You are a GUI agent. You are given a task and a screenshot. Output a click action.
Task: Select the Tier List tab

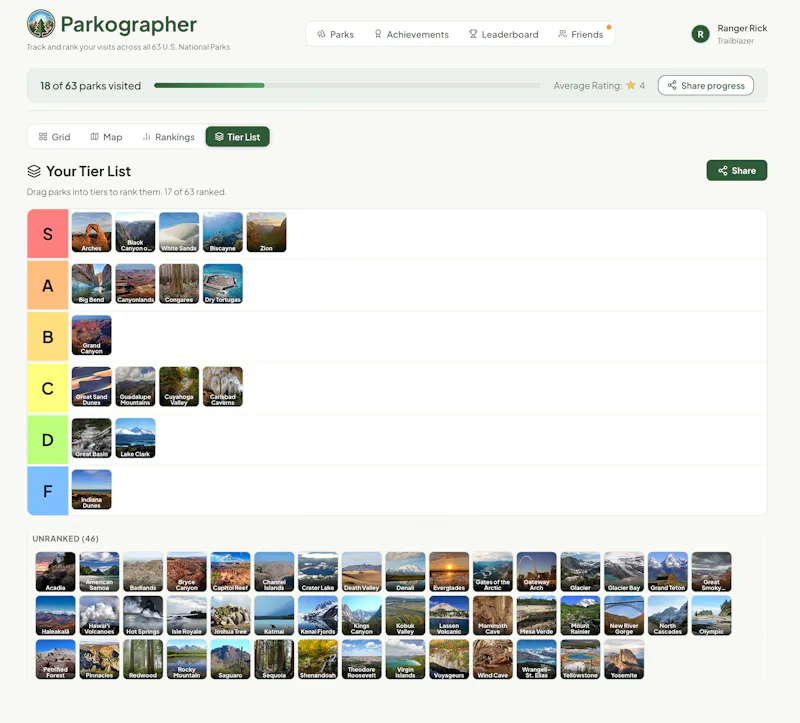click(x=238, y=137)
